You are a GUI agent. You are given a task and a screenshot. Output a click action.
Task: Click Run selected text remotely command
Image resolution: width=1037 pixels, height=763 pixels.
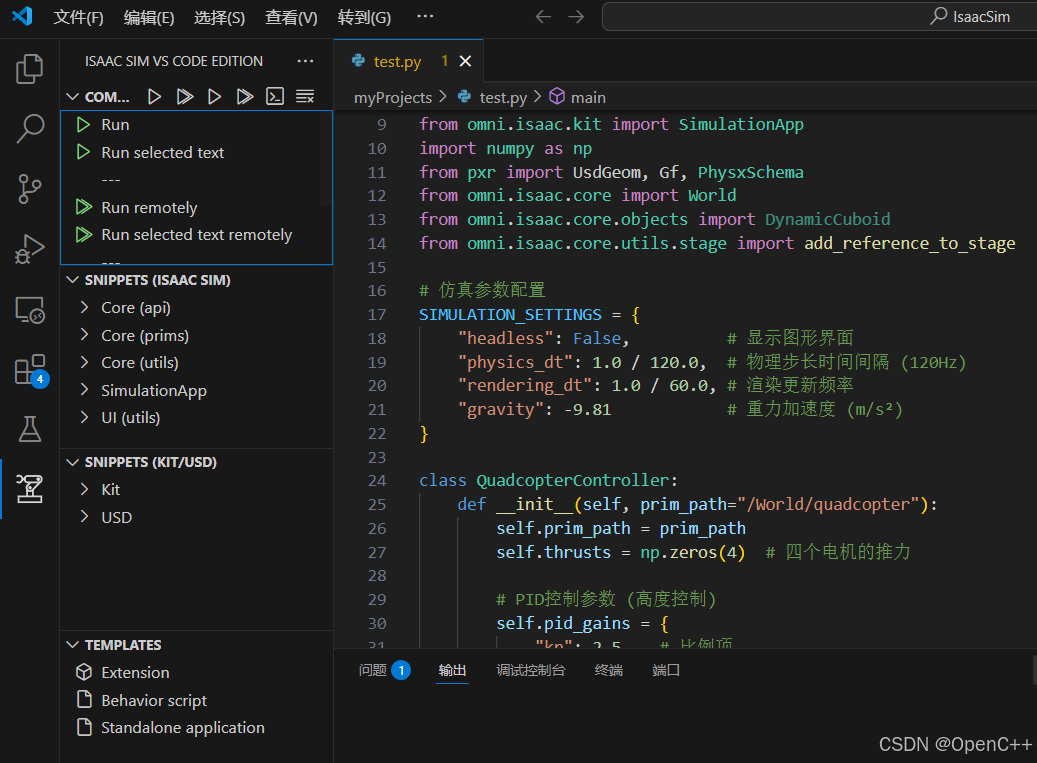[x=196, y=235]
